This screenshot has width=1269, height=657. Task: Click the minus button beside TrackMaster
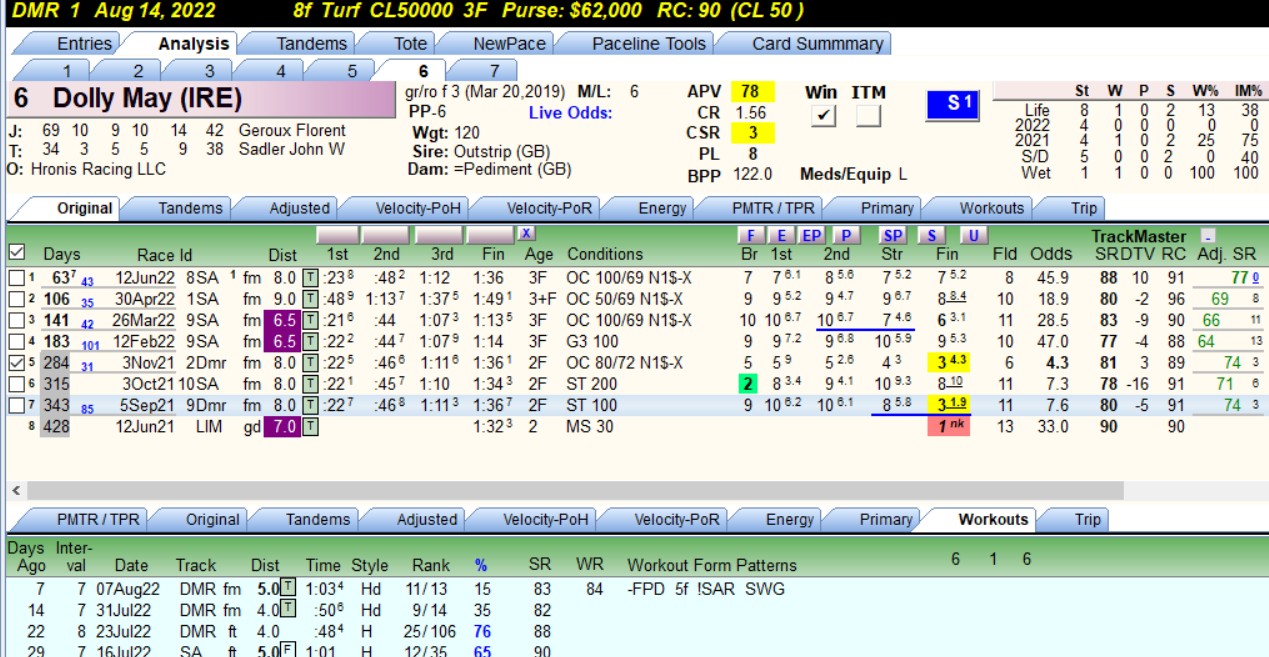tap(1208, 236)
